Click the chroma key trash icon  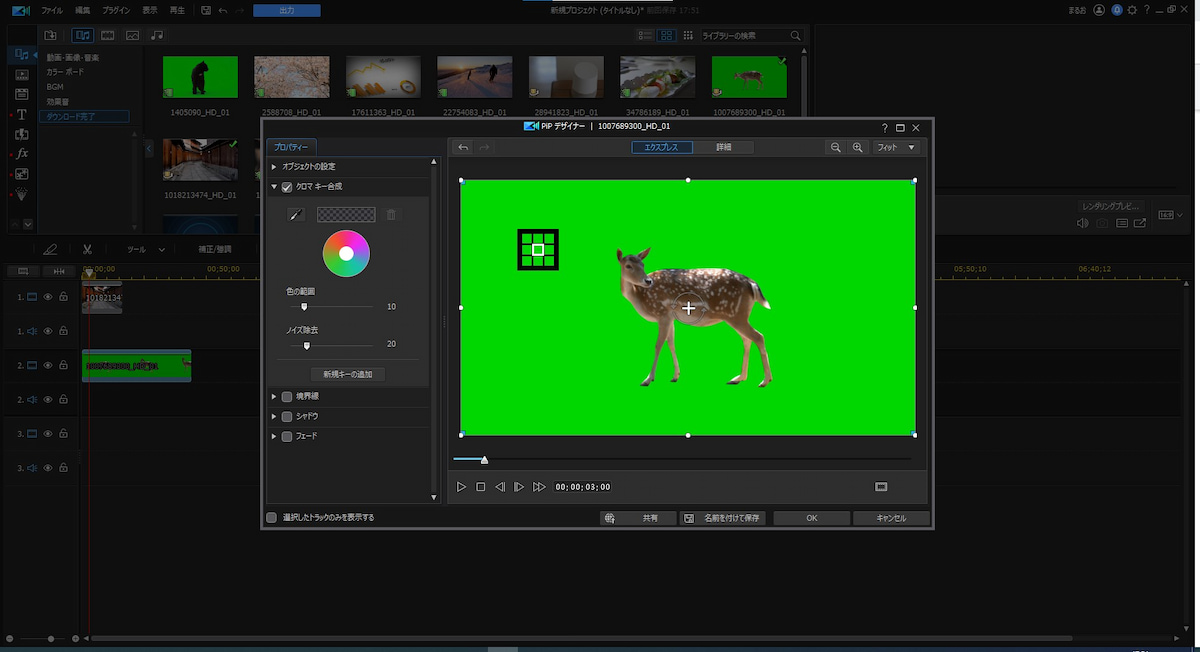(391, 215)
